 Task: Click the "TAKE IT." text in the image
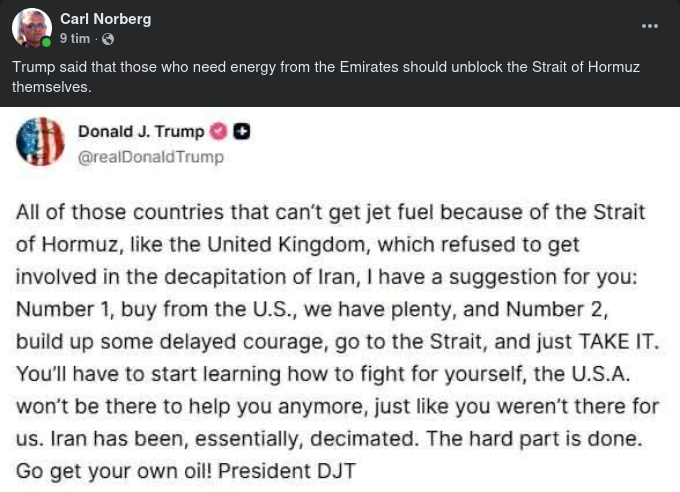(x=620, y=341)
